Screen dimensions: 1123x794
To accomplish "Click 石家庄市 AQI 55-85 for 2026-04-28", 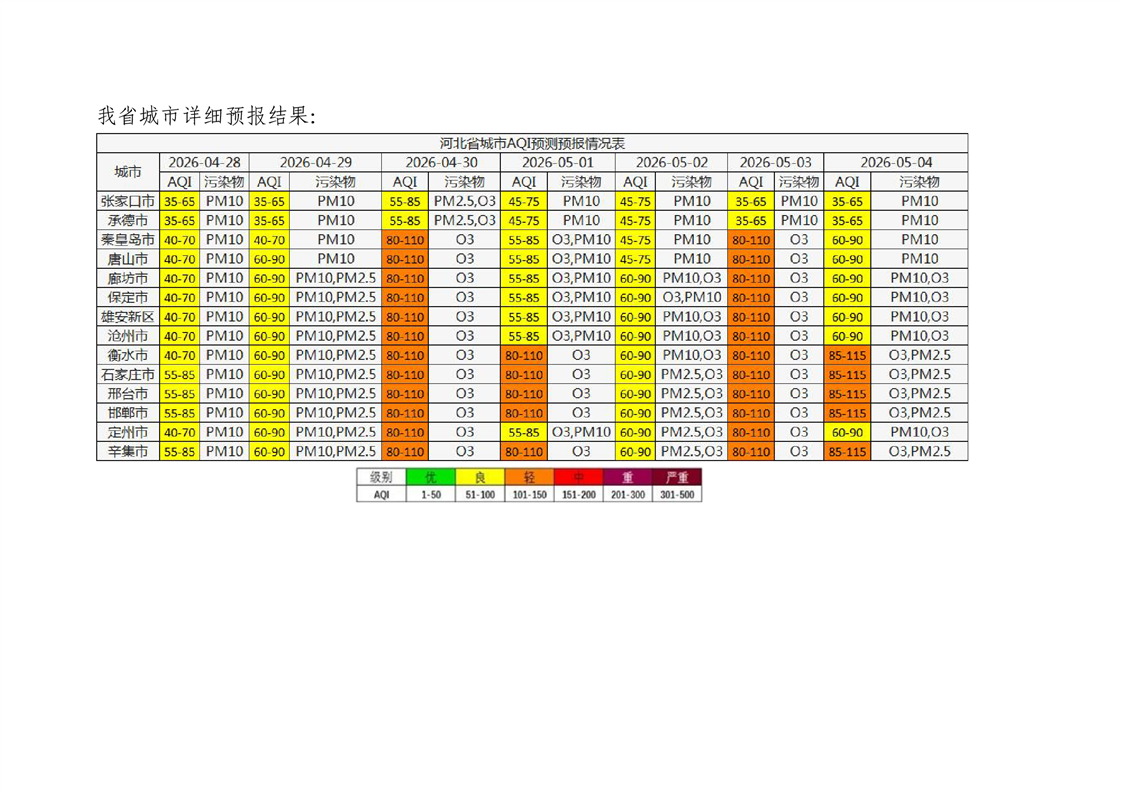I will click(x=180, y=374).
